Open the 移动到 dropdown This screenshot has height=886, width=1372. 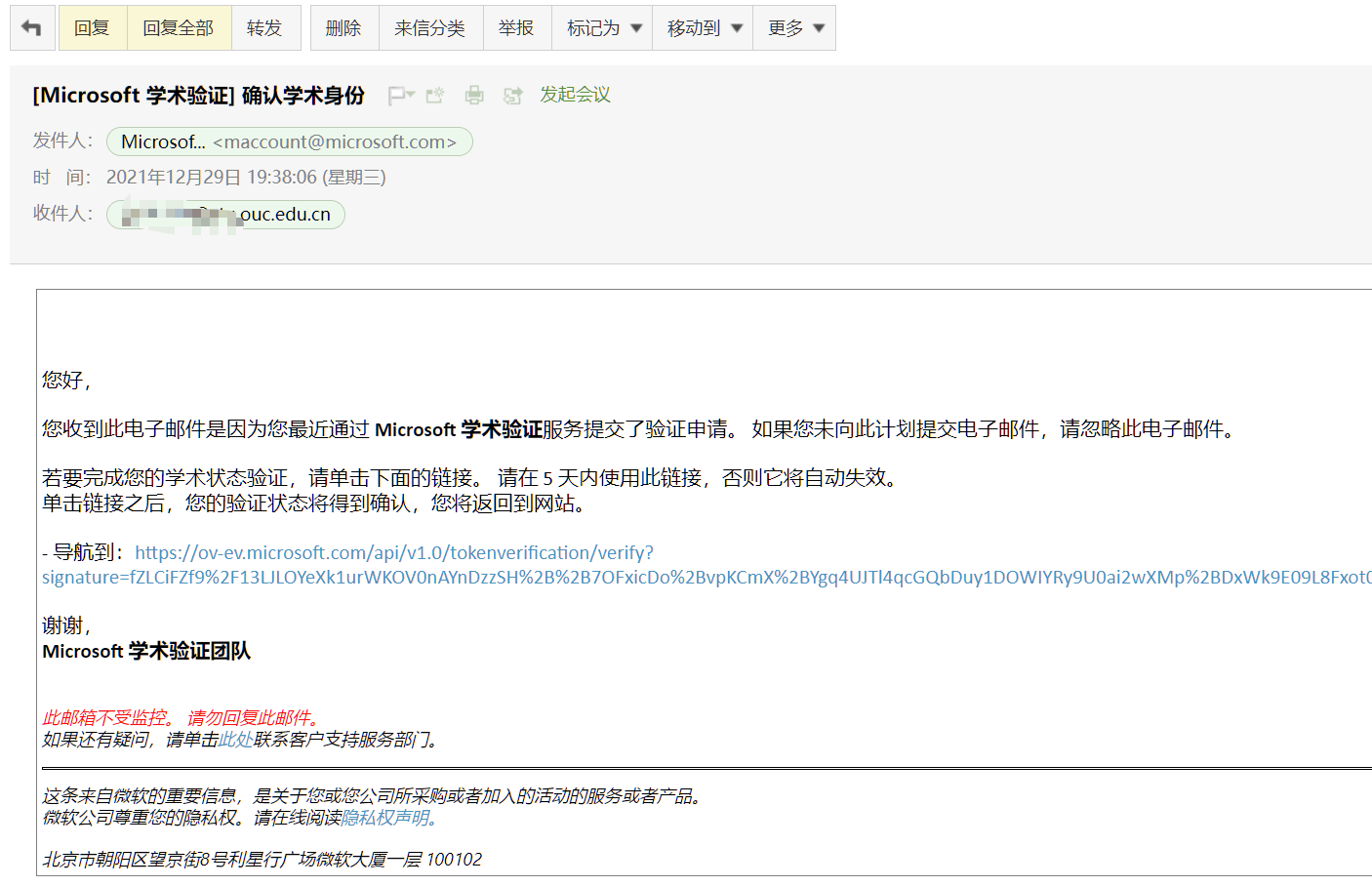(703, 28)
